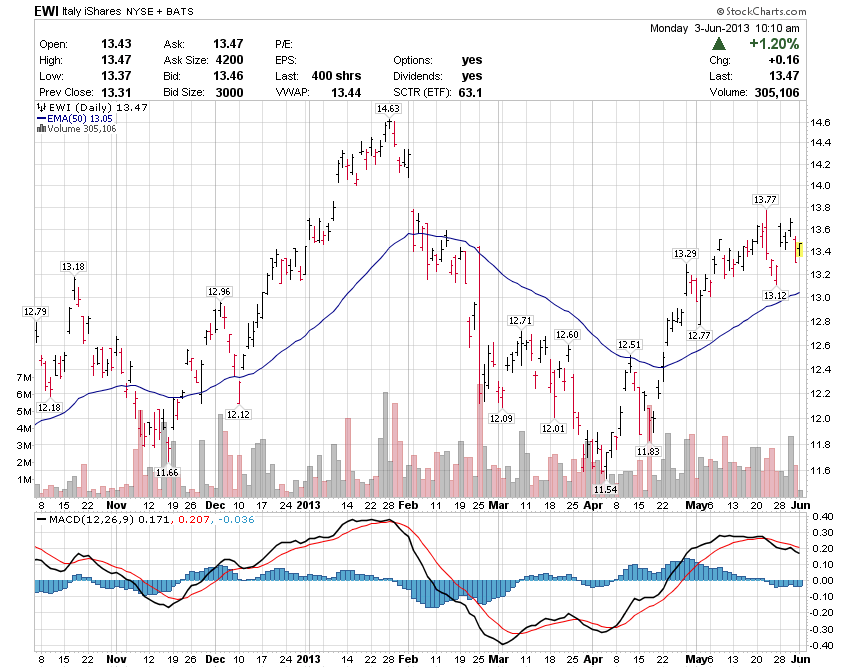Click the P/E label
The width and height of the screenshot is (850, 668).
click(284, 44)
